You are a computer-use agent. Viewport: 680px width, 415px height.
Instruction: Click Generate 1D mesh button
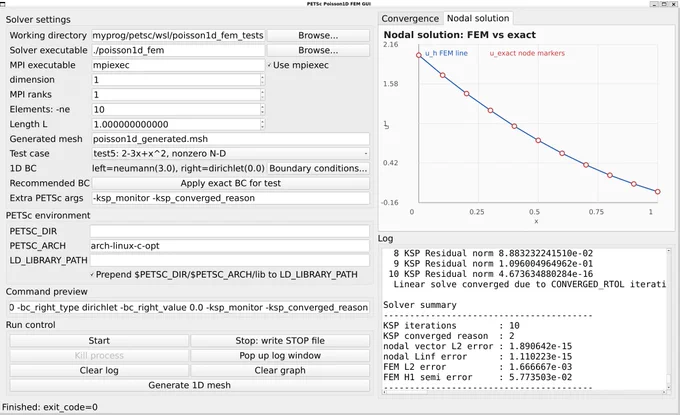(x=190, y=385)
